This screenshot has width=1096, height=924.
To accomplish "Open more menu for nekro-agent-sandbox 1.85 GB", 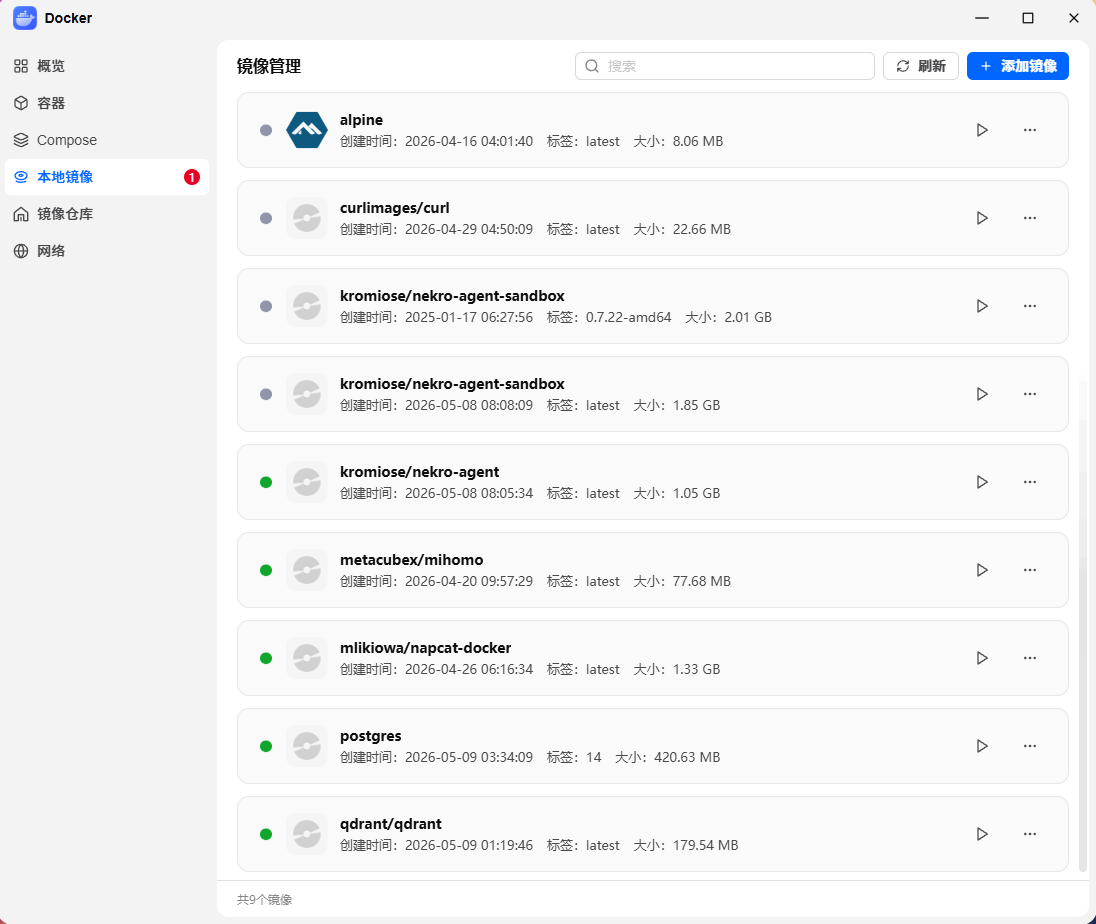I will point(1030,394).
